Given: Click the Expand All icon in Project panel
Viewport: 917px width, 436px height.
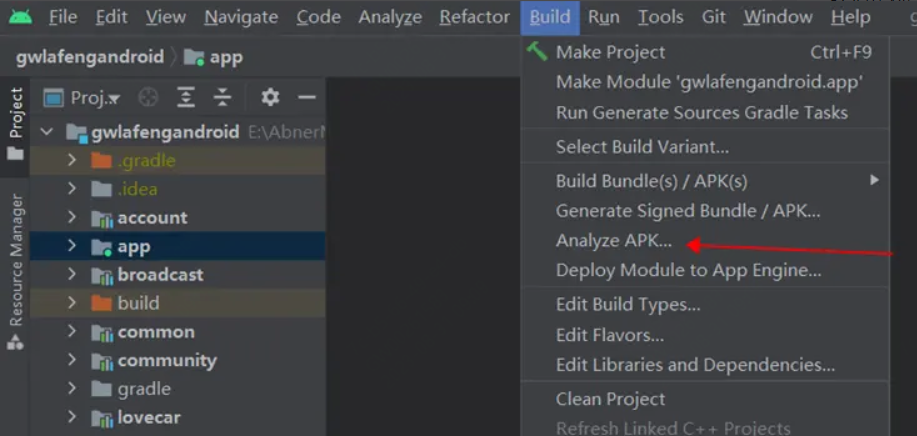Looking at the screenshot, I should pyautogui.click(x=186, y=97).
